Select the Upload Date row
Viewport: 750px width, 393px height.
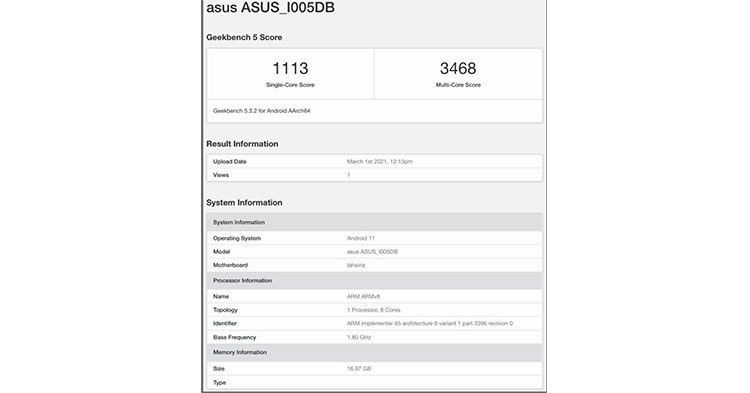tap(375, 162)
